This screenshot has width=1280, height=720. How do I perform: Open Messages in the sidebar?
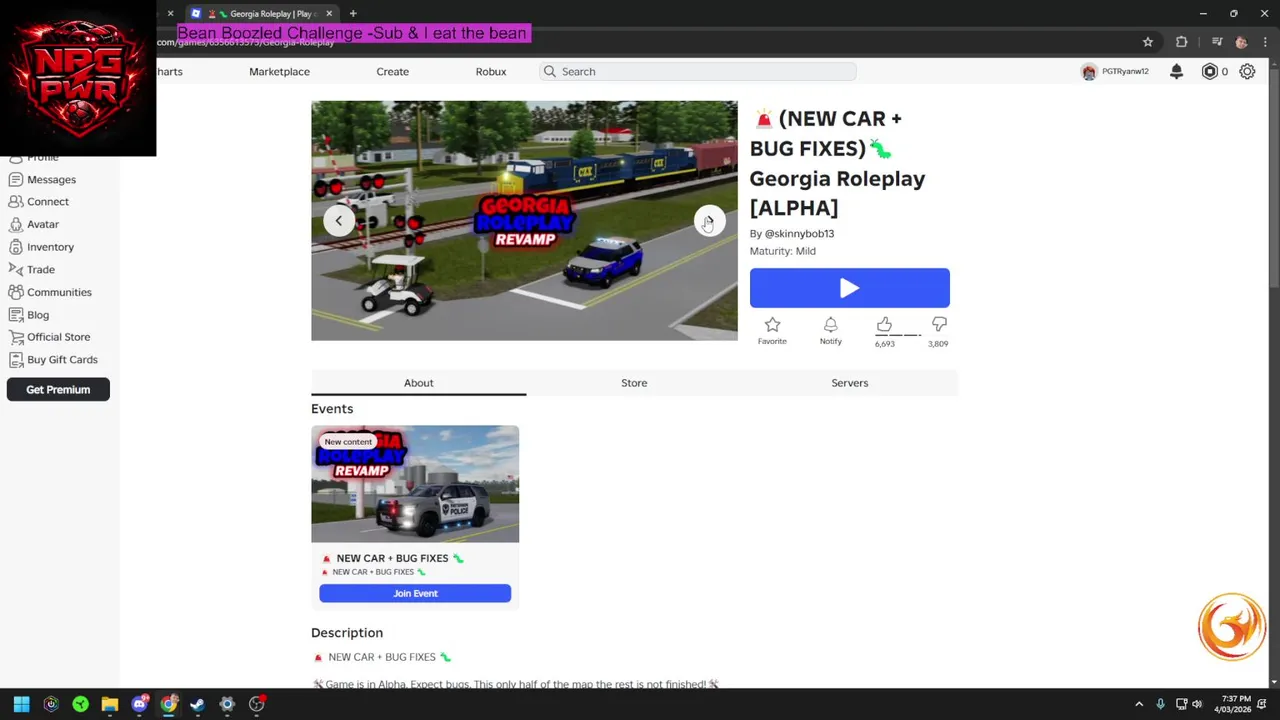point(42,179)
